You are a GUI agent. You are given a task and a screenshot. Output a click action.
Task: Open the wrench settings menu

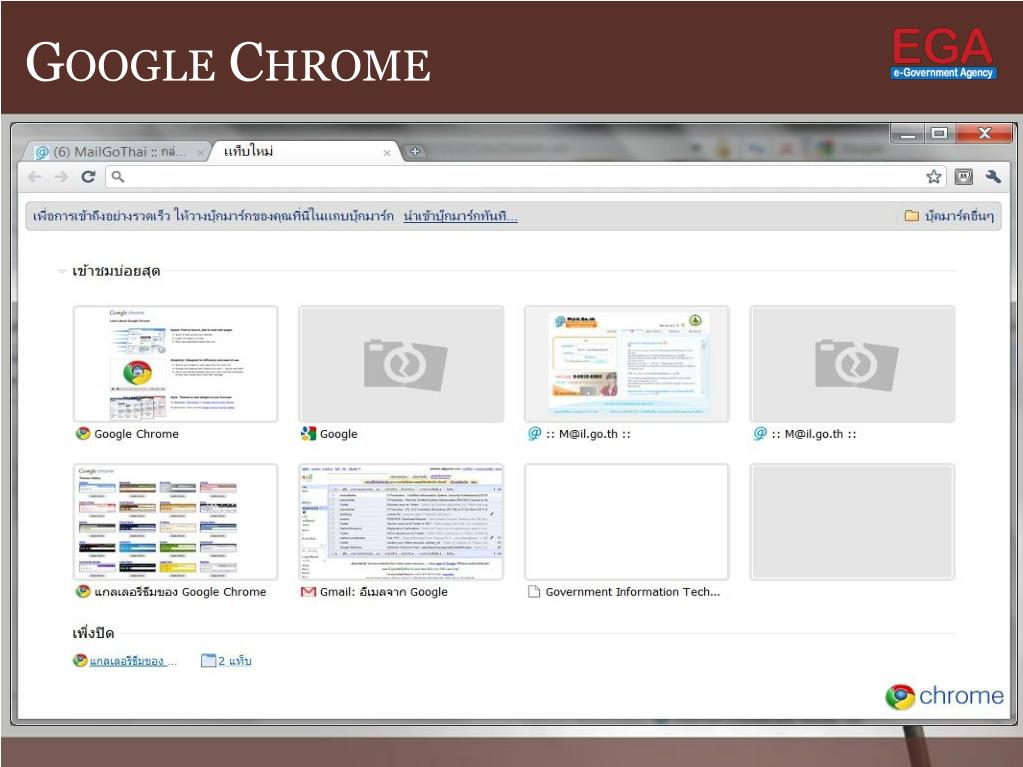[x=993, y=177]
